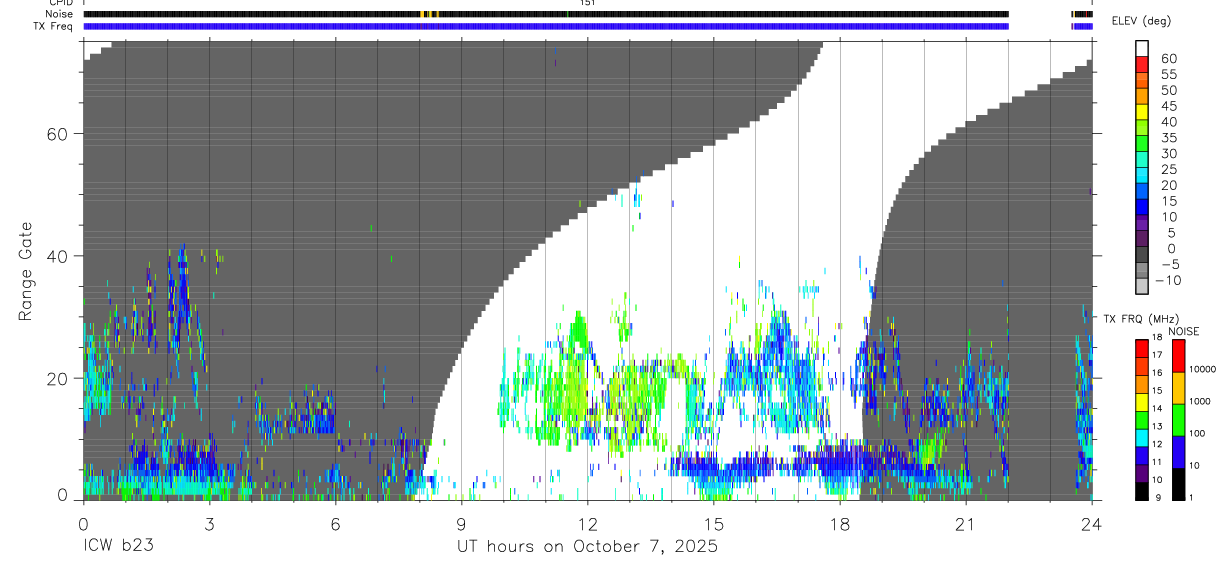The width and height of the screenshot is (1228, 567).
Task: Click blue swatch in NOISE colorbar
Action: point(1177,451)
